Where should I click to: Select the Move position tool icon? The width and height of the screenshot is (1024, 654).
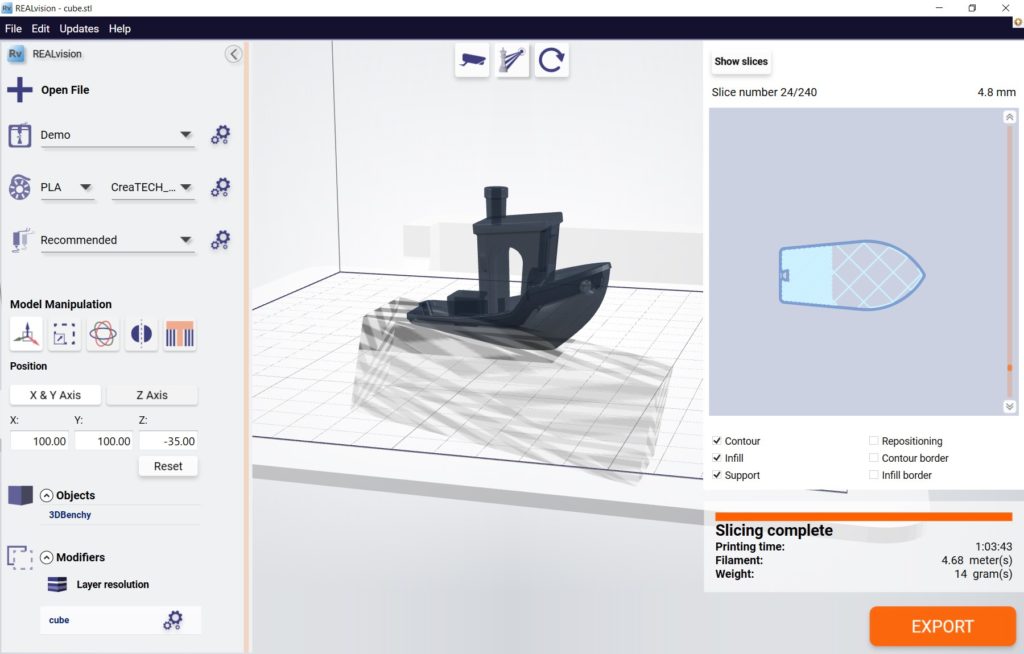point(26,334)
